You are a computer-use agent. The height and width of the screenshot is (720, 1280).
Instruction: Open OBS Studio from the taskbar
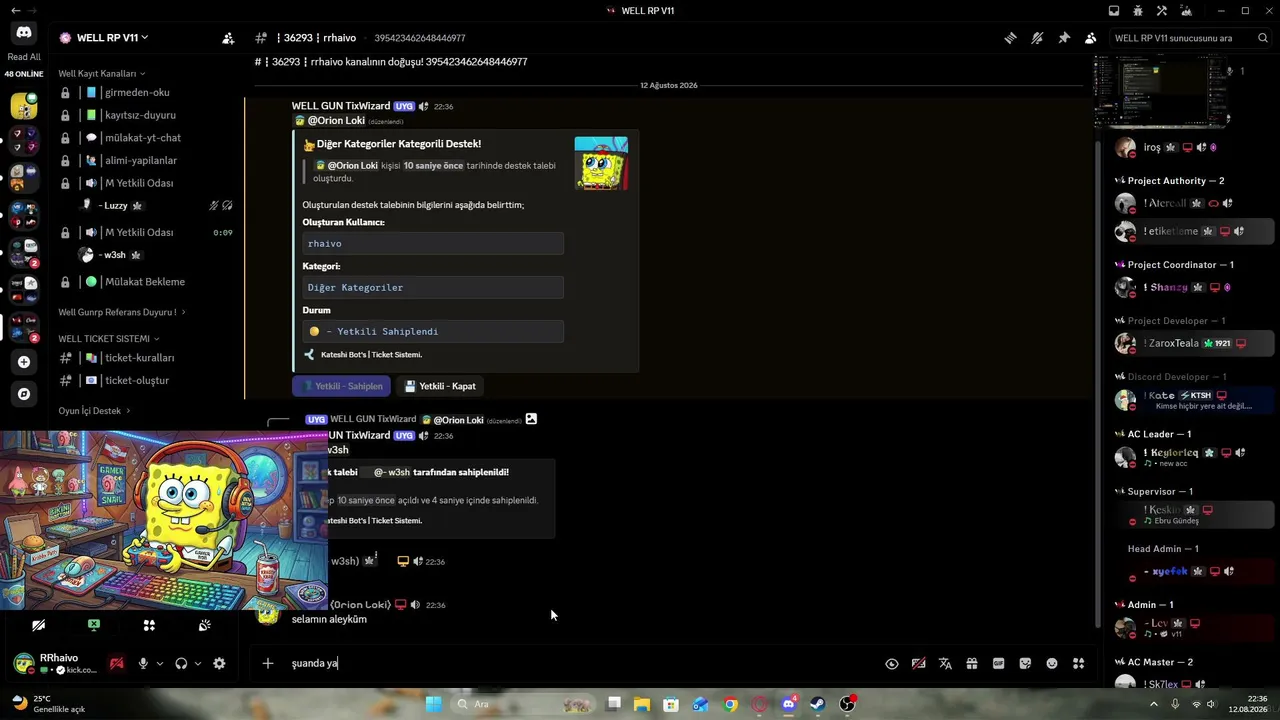tap(847, 704)
